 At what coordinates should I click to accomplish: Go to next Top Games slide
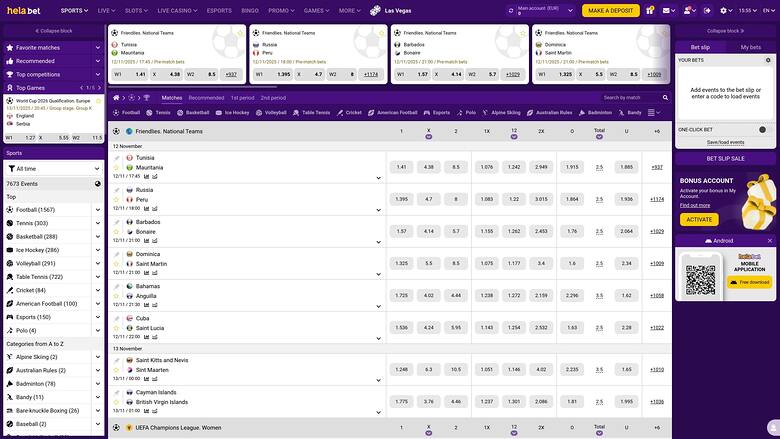coord(99,88)
